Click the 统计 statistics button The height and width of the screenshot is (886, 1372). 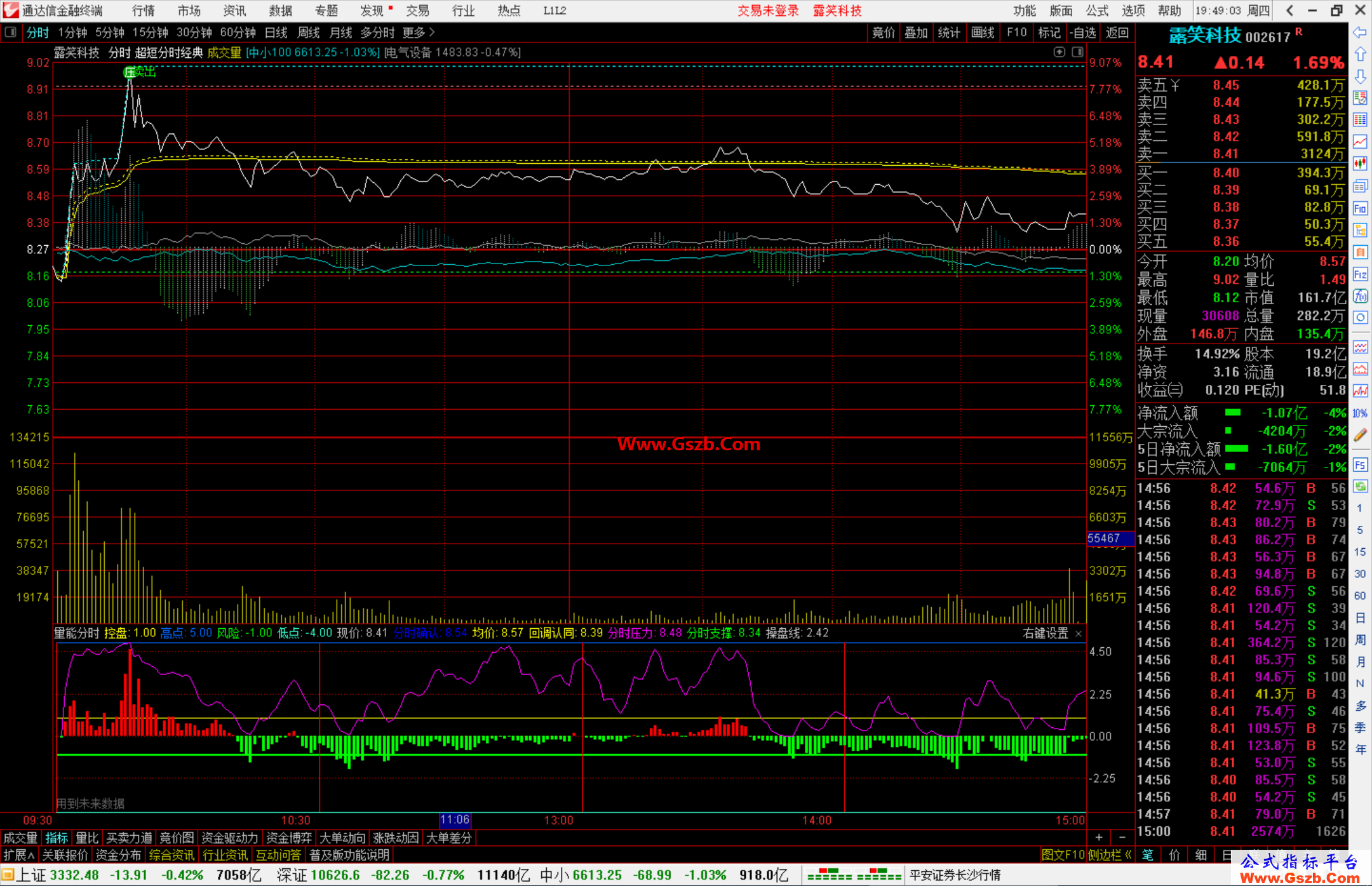click(x=950, y=32)
